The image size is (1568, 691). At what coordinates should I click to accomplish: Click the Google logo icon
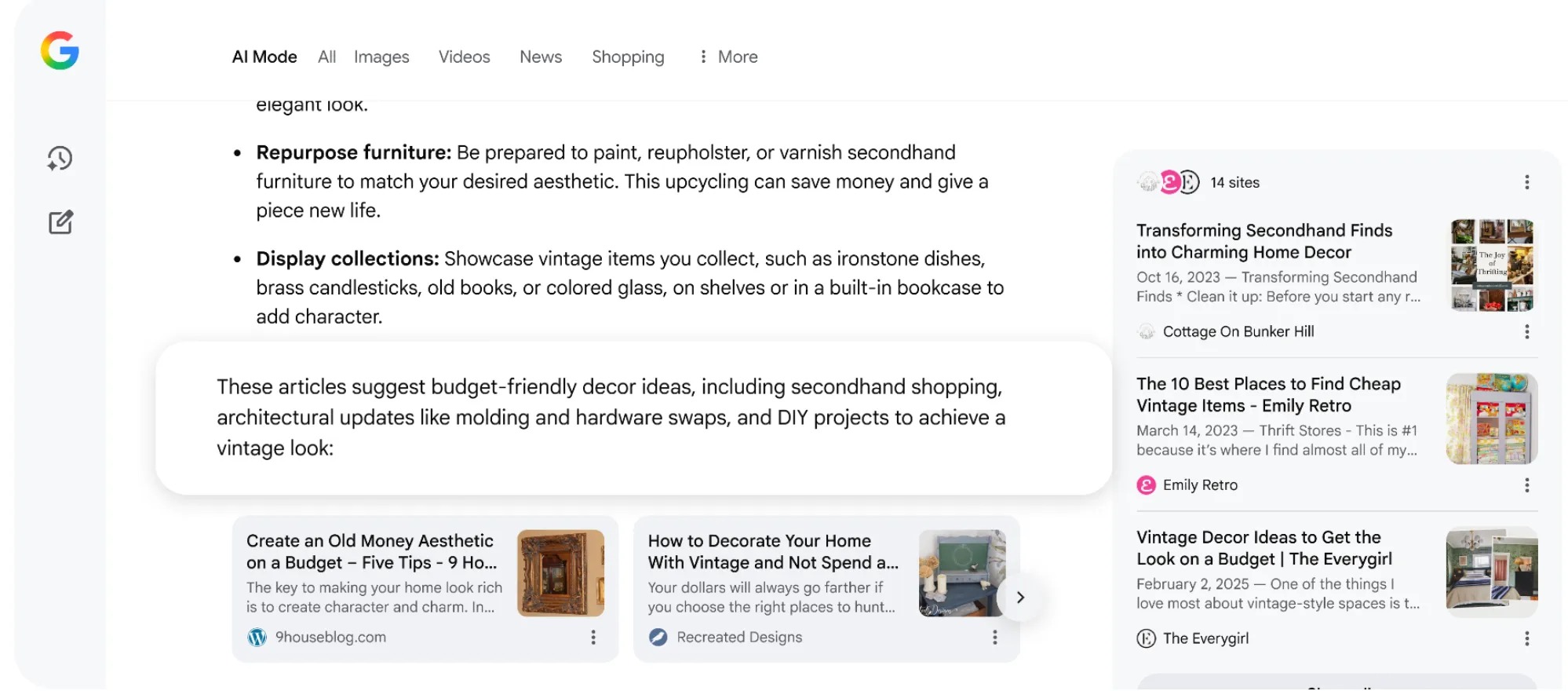tap(60, 51)
